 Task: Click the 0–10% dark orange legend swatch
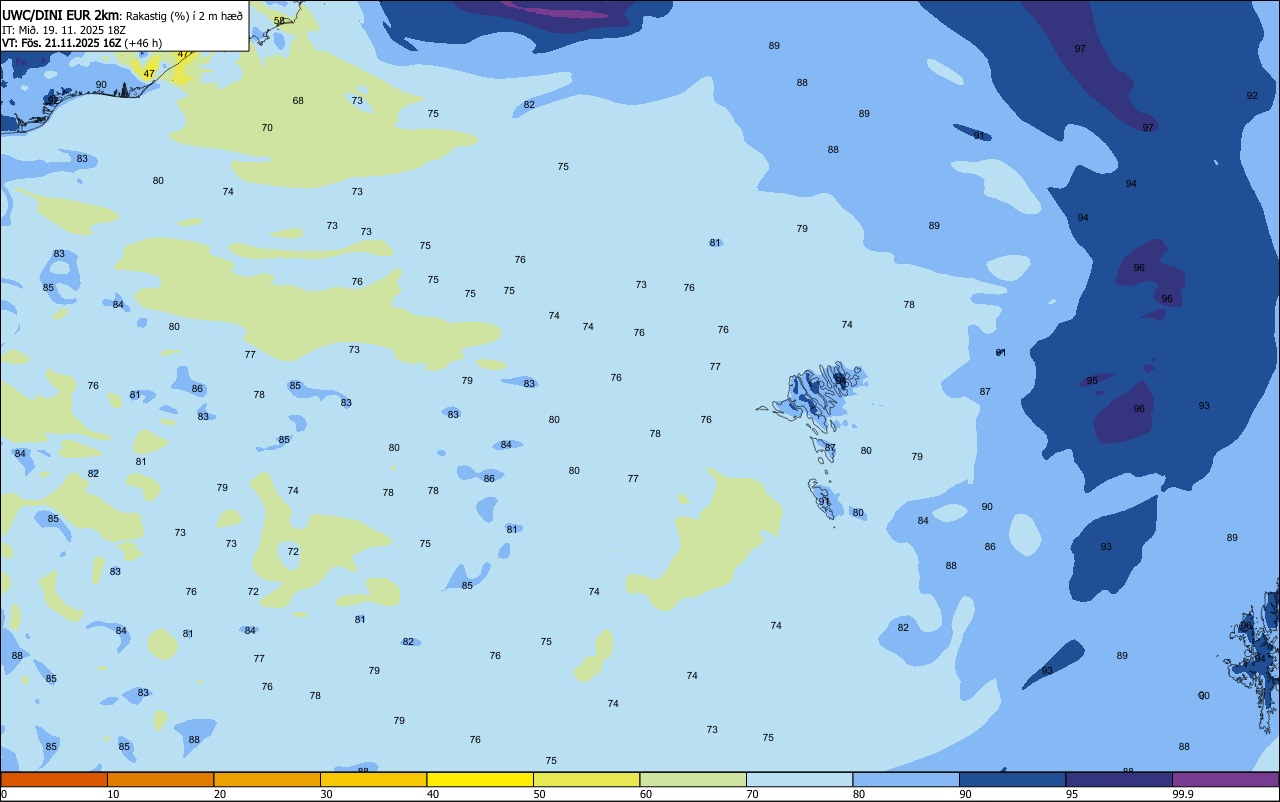(54, 779)
